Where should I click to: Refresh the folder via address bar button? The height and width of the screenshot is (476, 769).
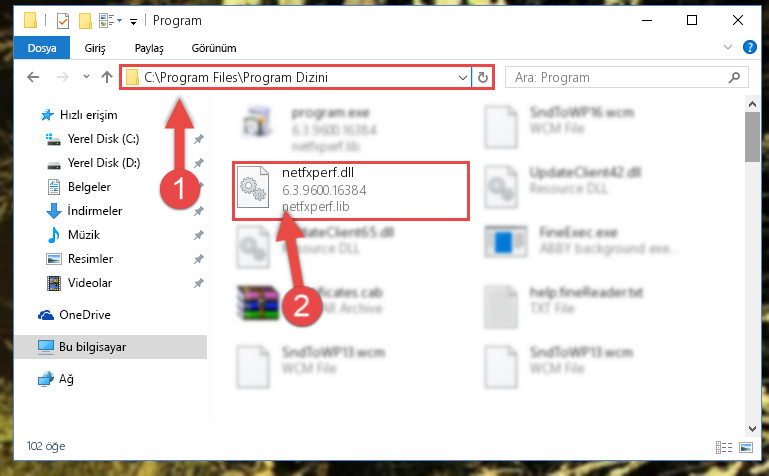[x=483, y=77]
